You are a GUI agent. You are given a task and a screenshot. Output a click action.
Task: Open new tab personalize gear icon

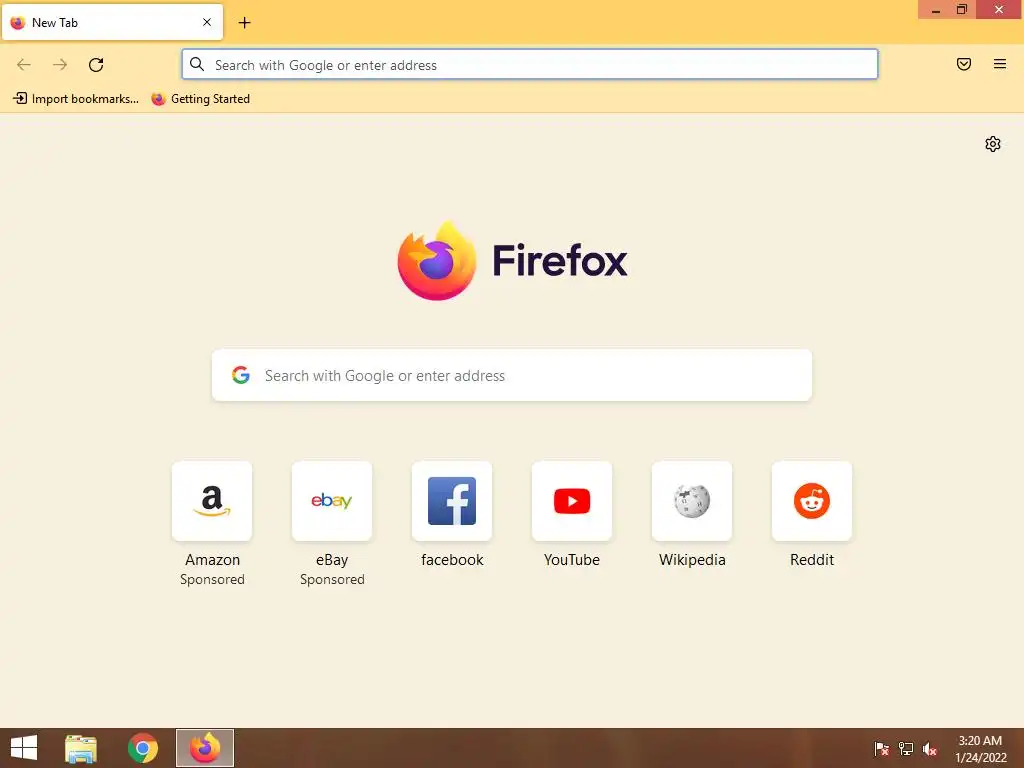pyautogui.click(x=993, y=144)
